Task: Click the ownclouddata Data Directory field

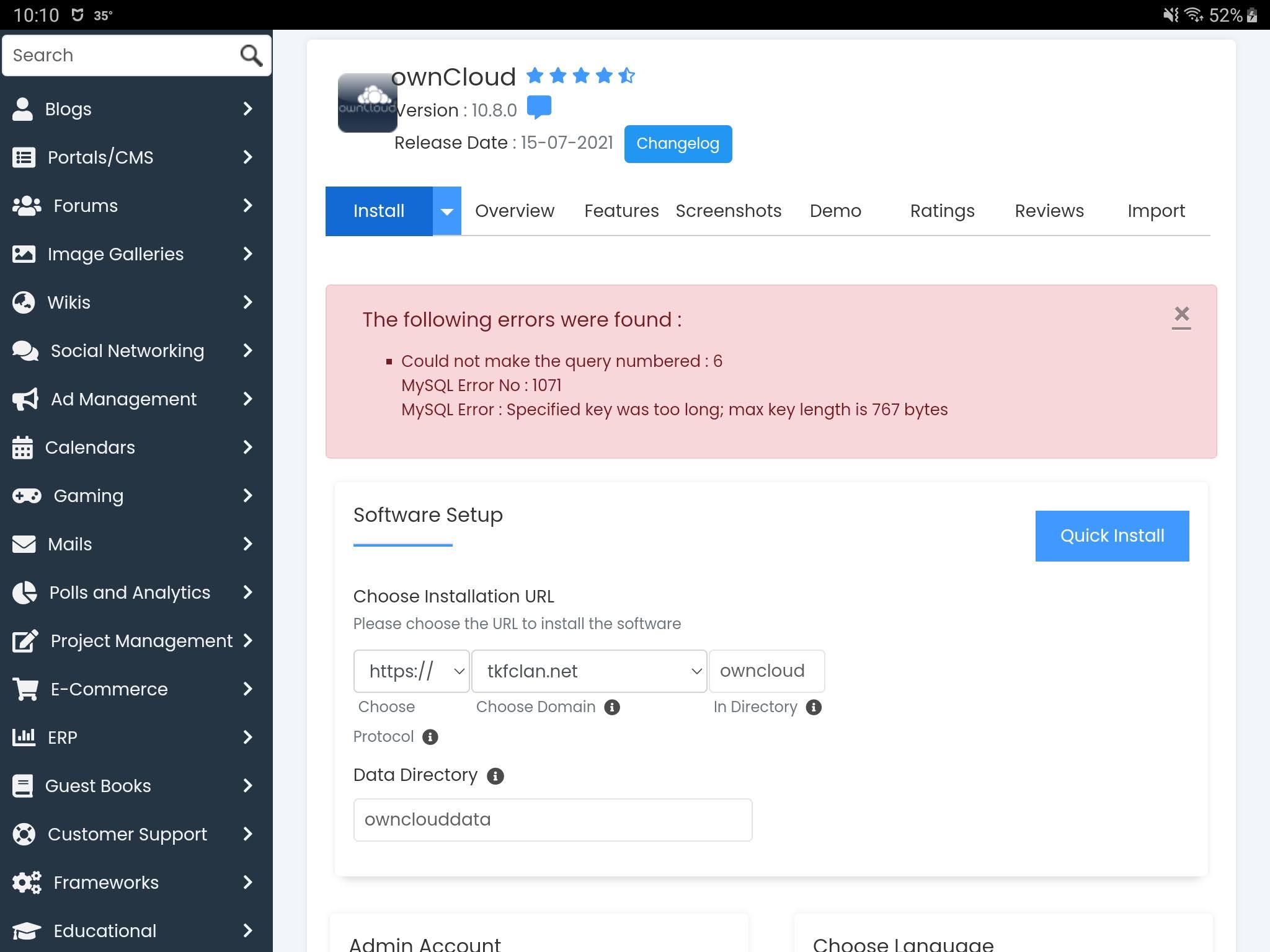Action: pos(552,820)
